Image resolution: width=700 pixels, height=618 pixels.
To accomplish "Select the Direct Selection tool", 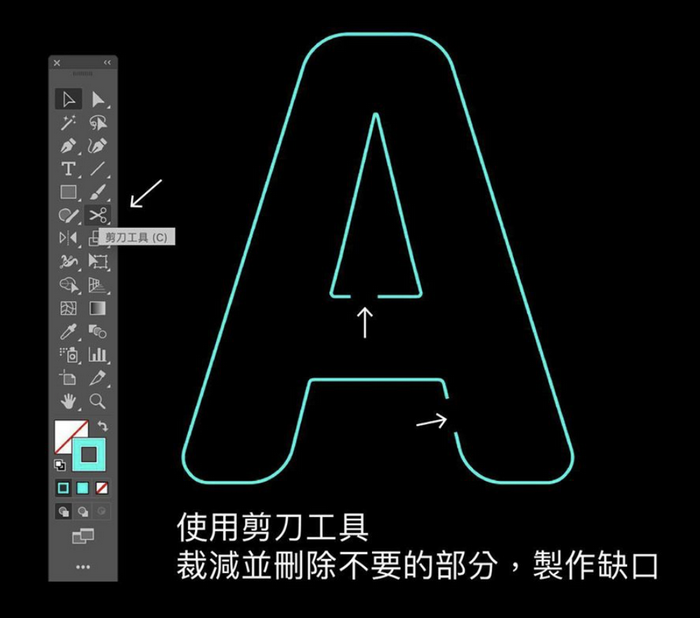I will tap(97, 99).
